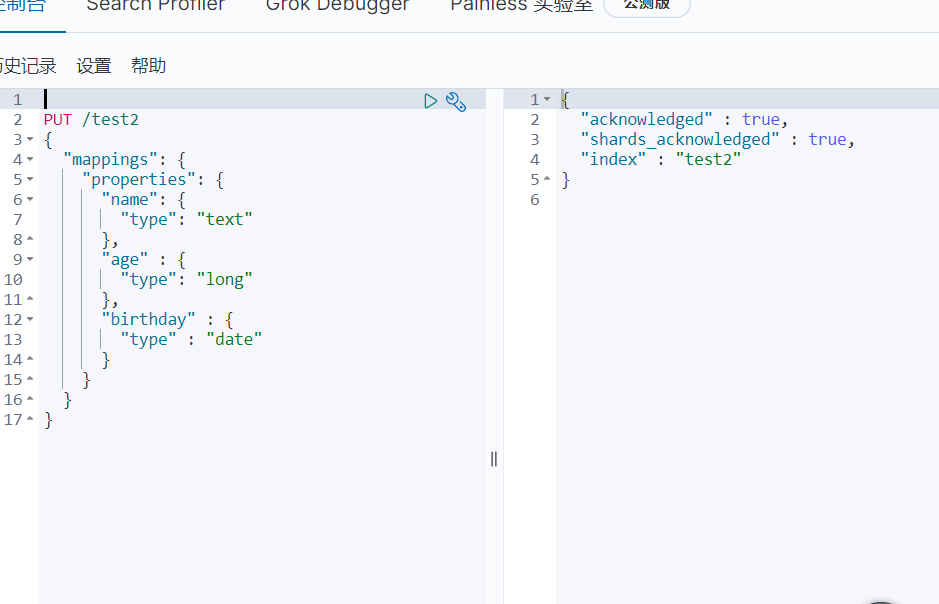The height and width of the screenshot is (604, 939).
Task: Open the Grok Debugger tab
Action: point(337,6)
